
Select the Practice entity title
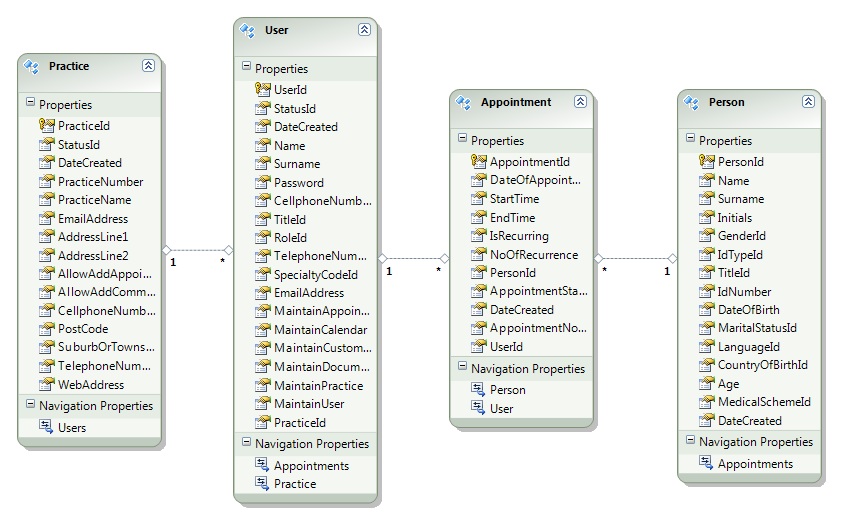[x=69, y=66]
